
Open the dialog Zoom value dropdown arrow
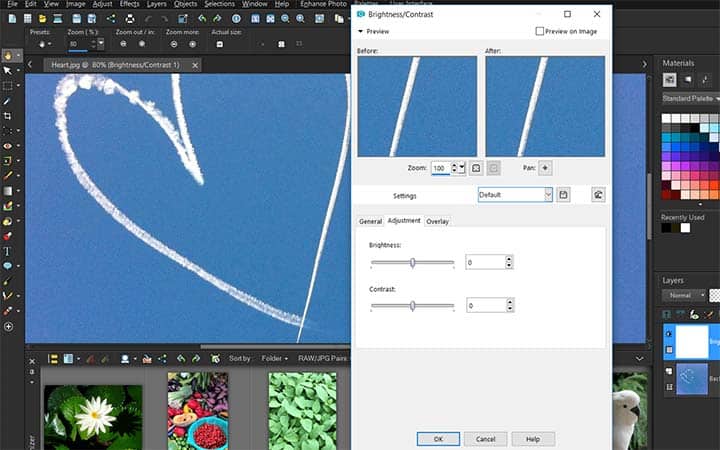pos(461,169)
